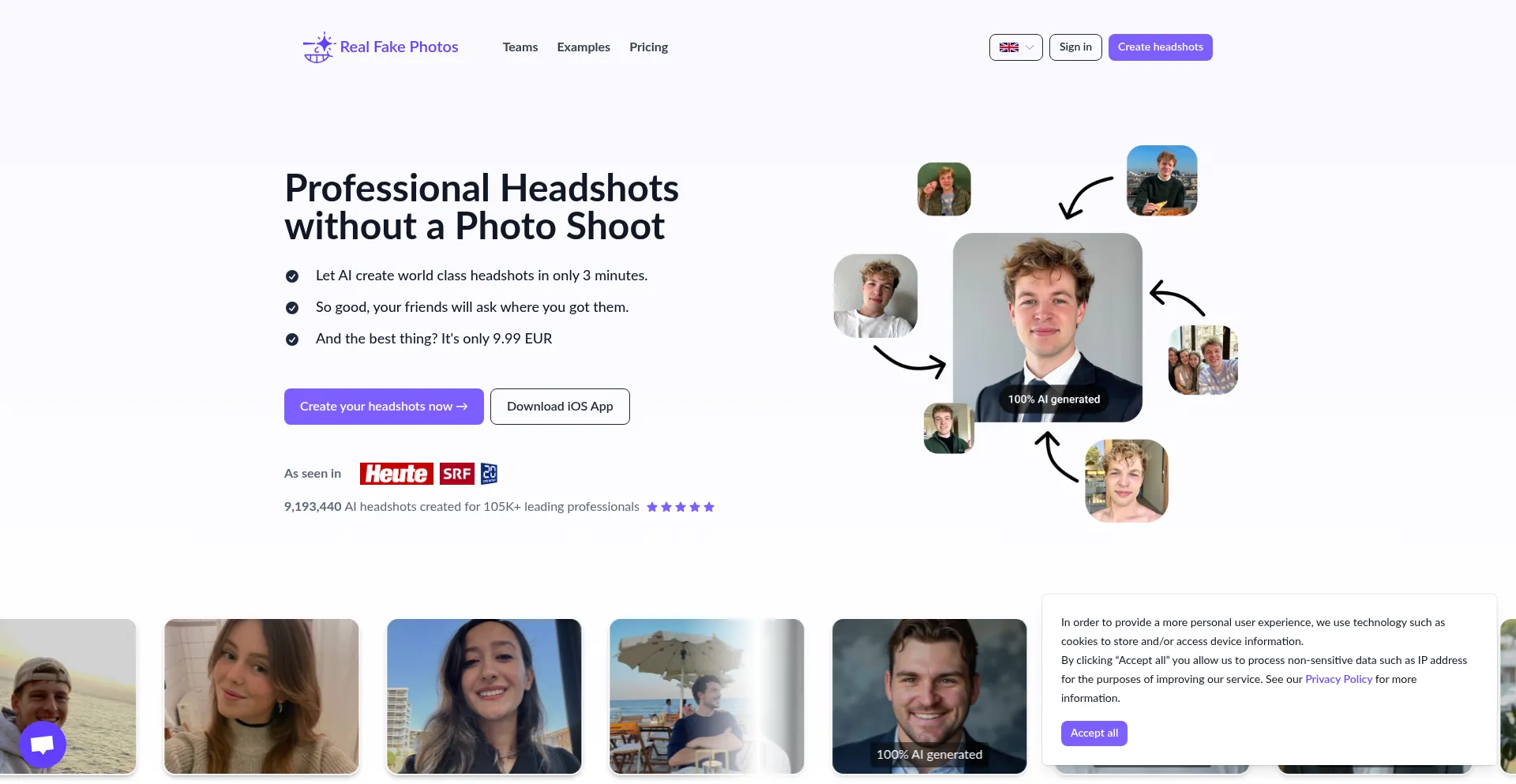This screenshot has width=1516, height=784.
Task: Click checkmark beside 'only 3 minutes' line
Action: point(292,276)
